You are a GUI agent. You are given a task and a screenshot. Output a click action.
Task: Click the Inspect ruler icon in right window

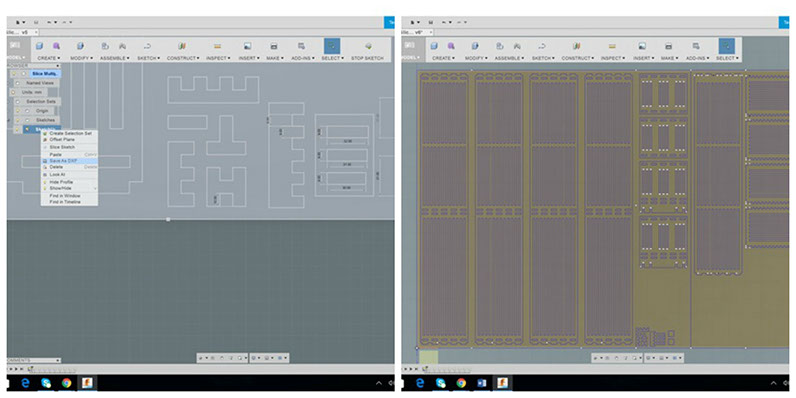(x=612, y=46)
